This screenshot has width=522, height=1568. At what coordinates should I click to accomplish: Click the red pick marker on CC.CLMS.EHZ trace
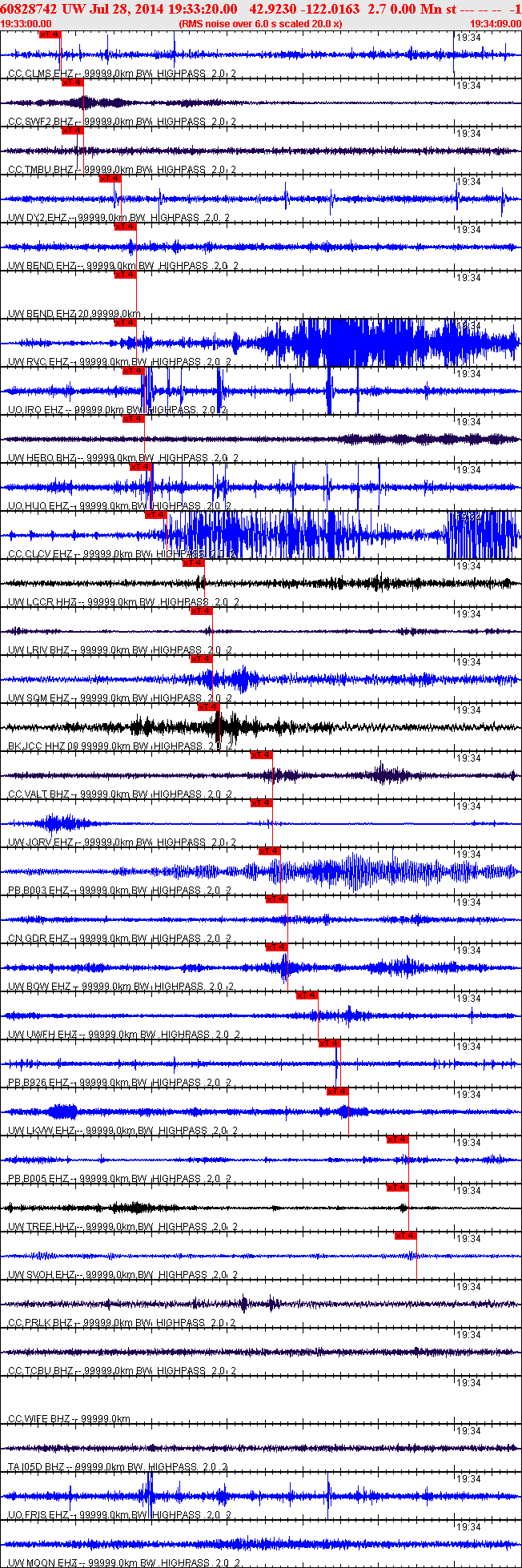50,34
